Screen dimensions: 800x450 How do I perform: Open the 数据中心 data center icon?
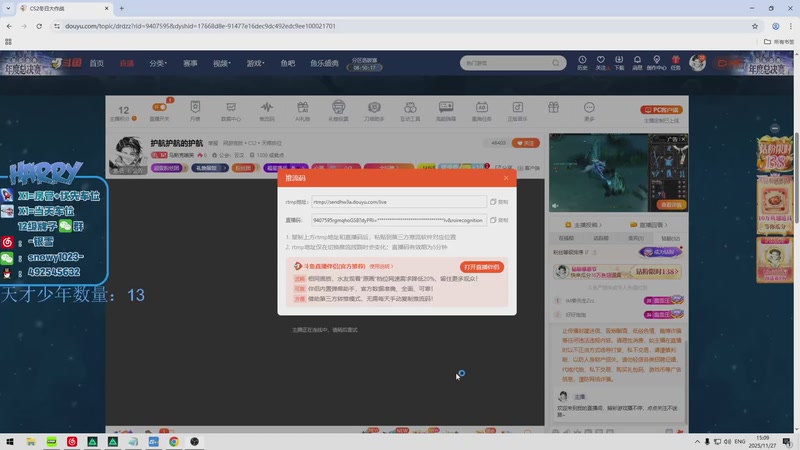click(x=231, y=111)
